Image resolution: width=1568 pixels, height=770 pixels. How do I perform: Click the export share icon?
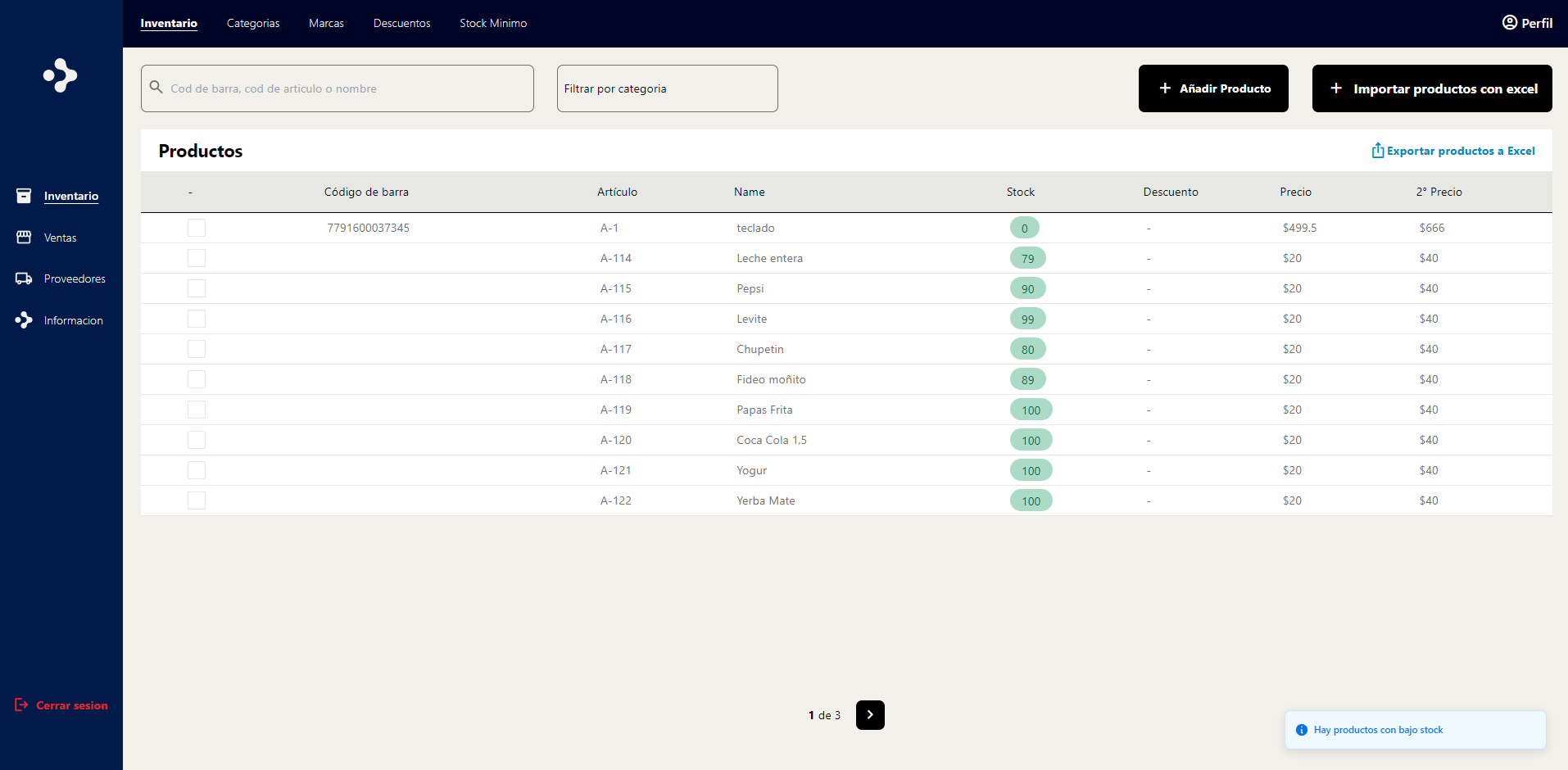1378,150
